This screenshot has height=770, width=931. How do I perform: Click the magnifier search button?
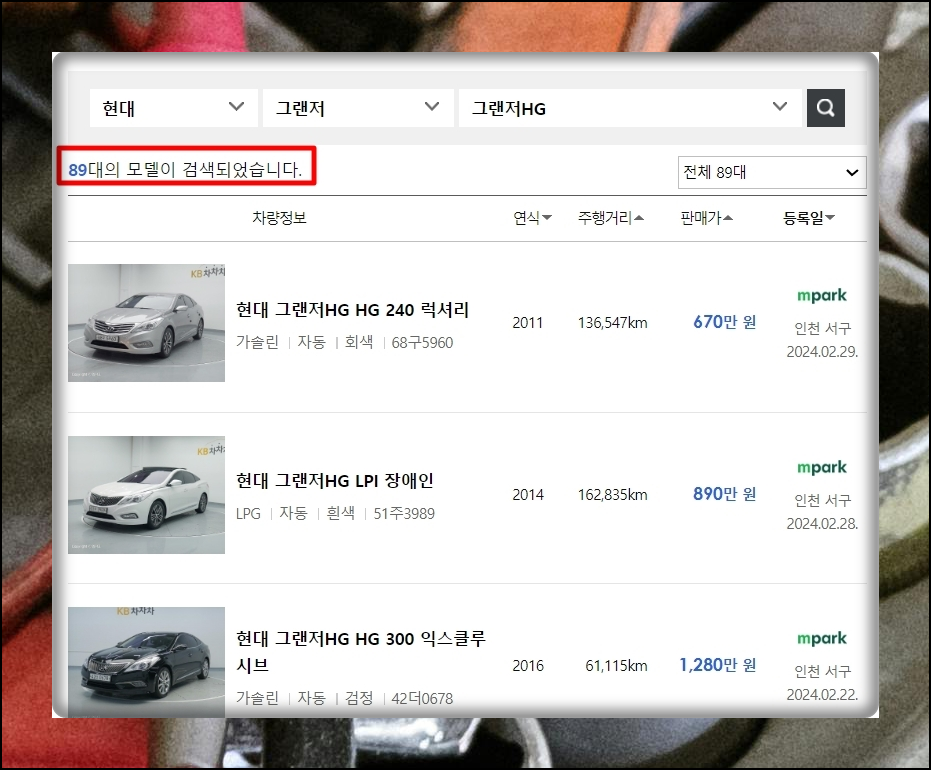coord(825,108)
